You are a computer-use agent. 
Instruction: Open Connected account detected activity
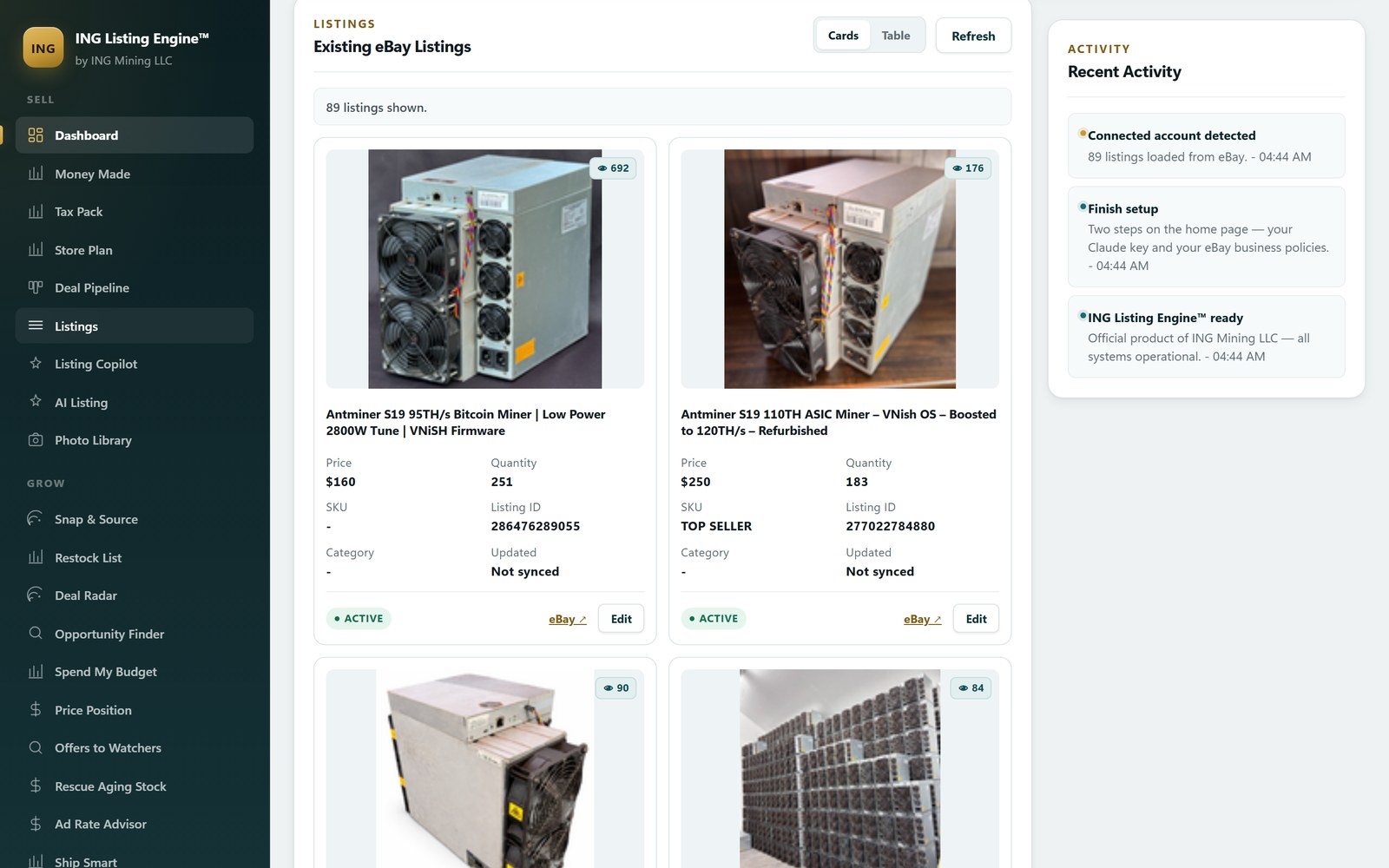point(1206,146)
